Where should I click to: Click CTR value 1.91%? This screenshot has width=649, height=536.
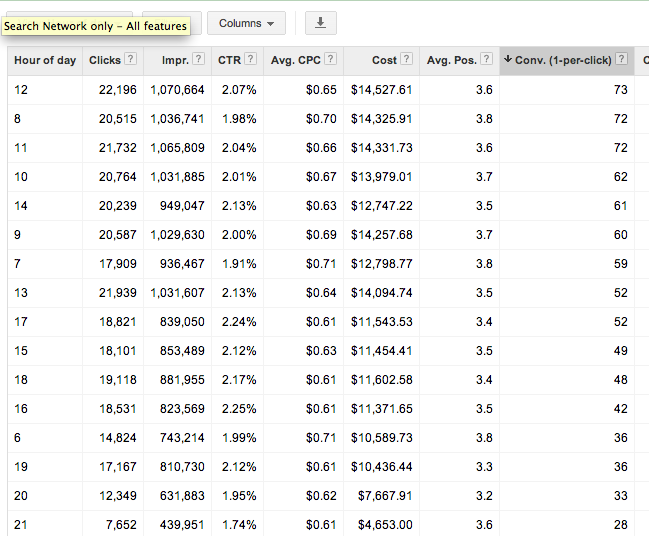click(239, 264)
